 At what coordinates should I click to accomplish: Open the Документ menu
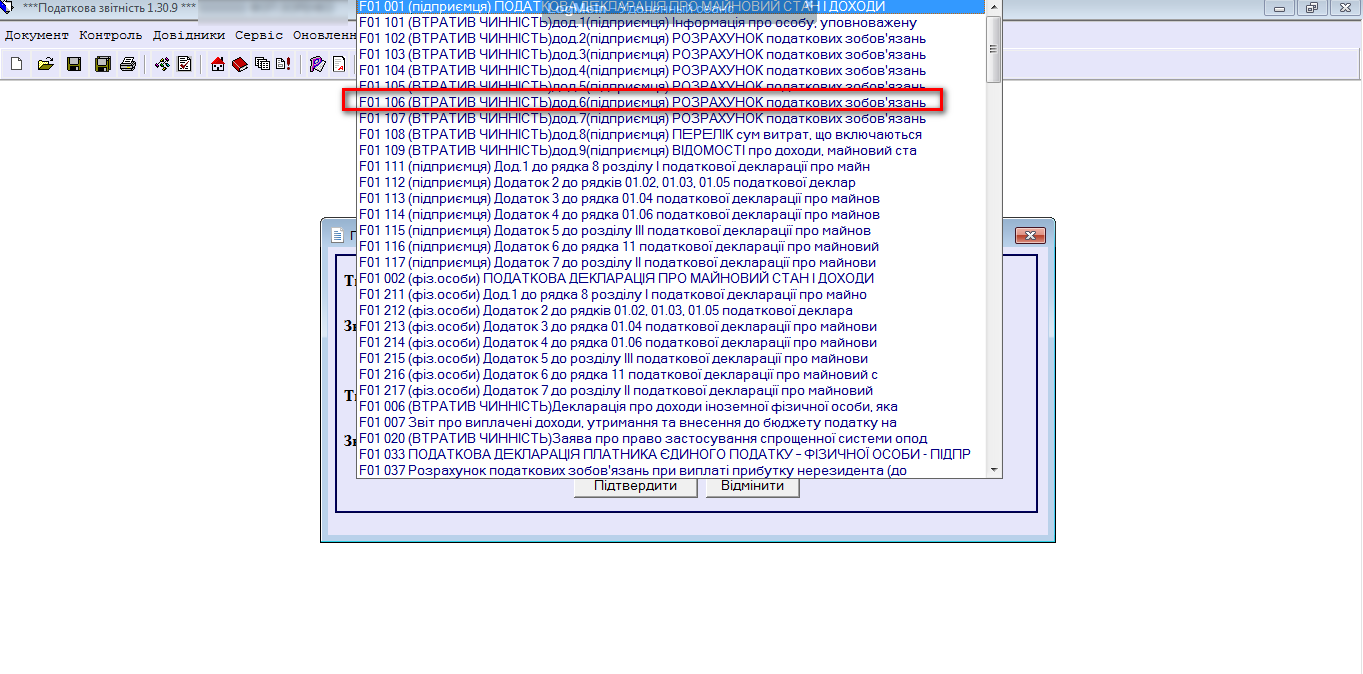click(37, 35)
